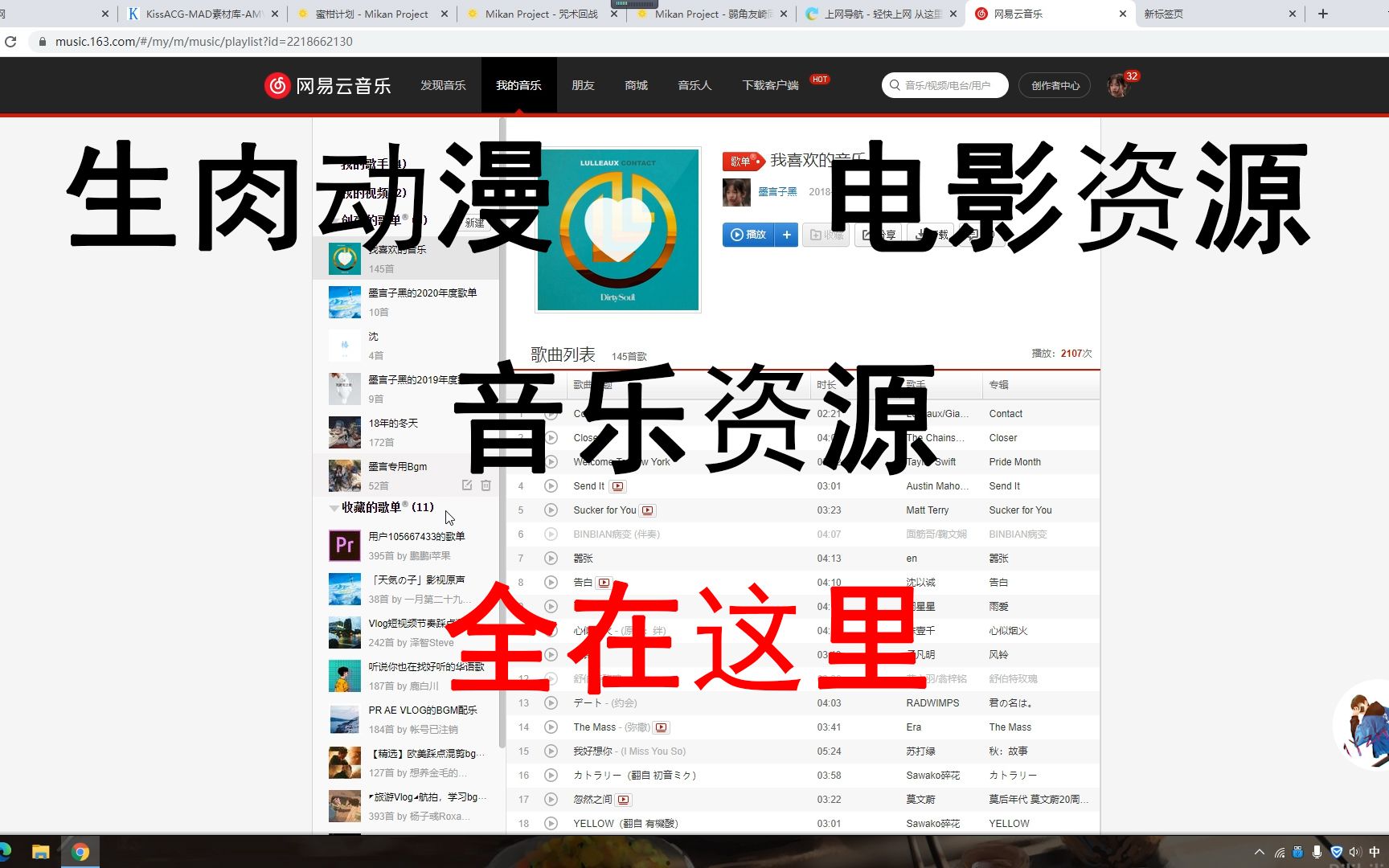Screen dimensions: 1389x868
Task: Open PR AE VLOG的BGM配乐 playlist
Action: coord(406,719)
